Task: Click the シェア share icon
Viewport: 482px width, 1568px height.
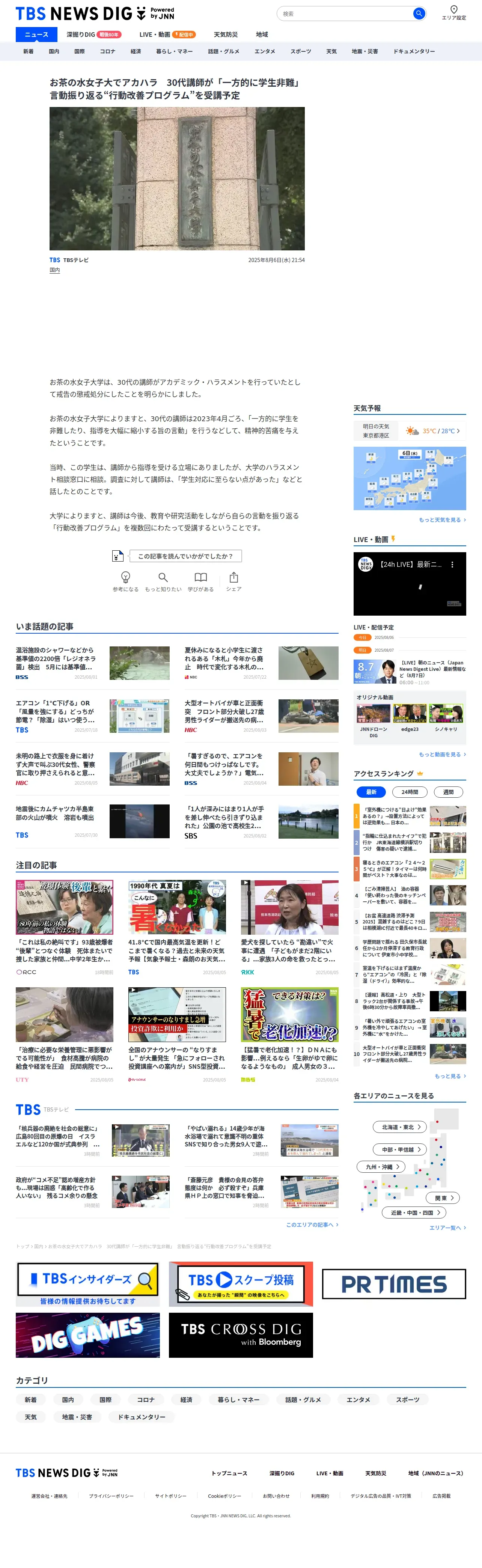Action: (x=234, y=577)
